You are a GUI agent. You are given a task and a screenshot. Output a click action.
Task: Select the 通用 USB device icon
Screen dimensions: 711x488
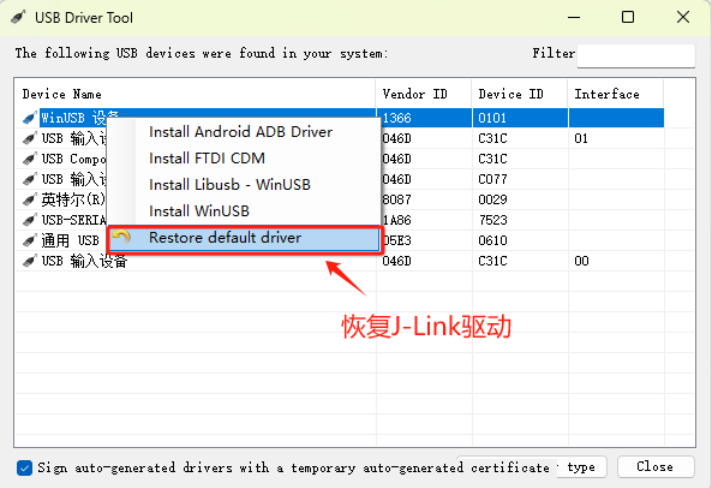tap(30, 240)
